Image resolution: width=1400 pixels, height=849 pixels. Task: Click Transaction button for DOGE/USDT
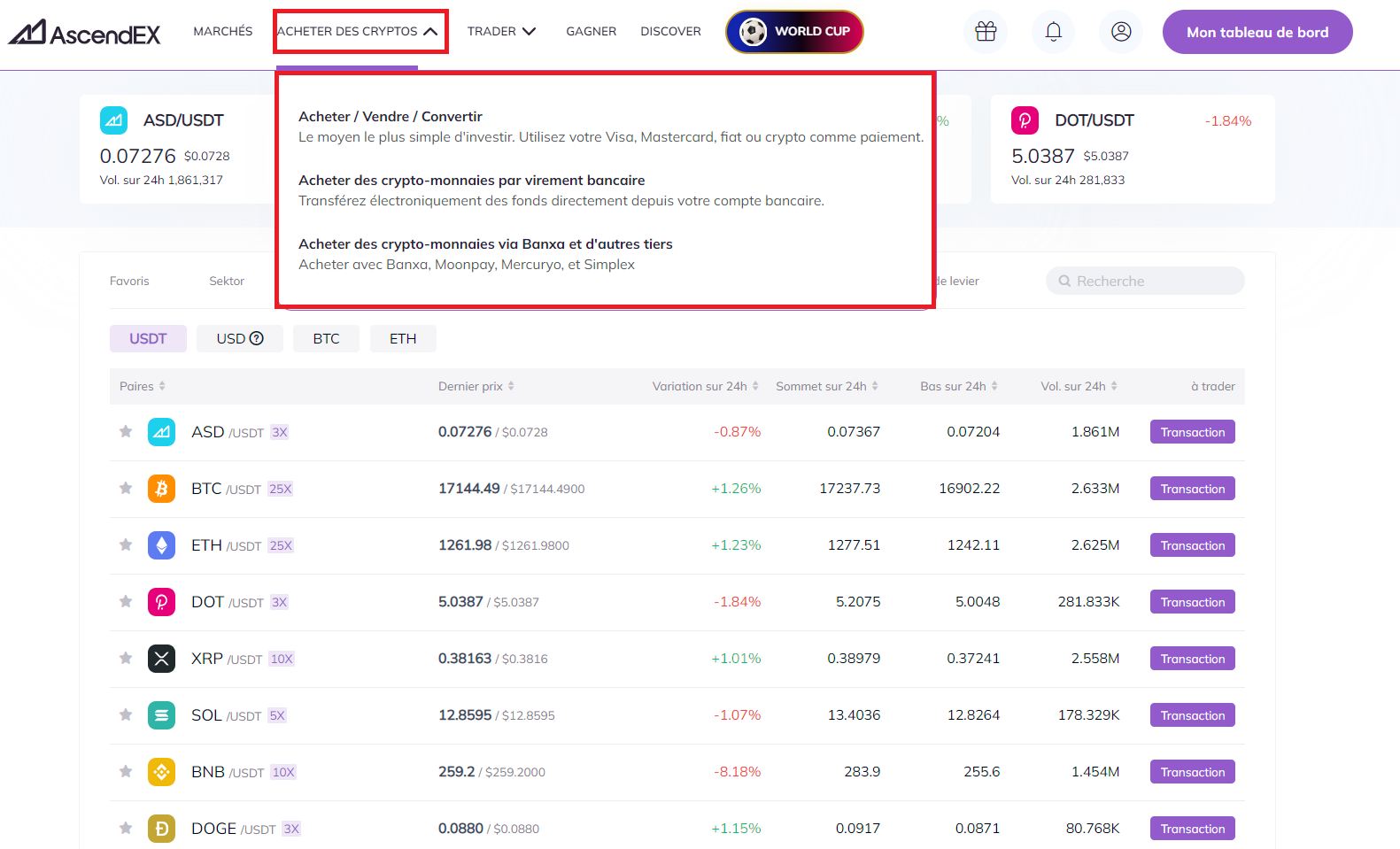click(x=1193, y=829)
